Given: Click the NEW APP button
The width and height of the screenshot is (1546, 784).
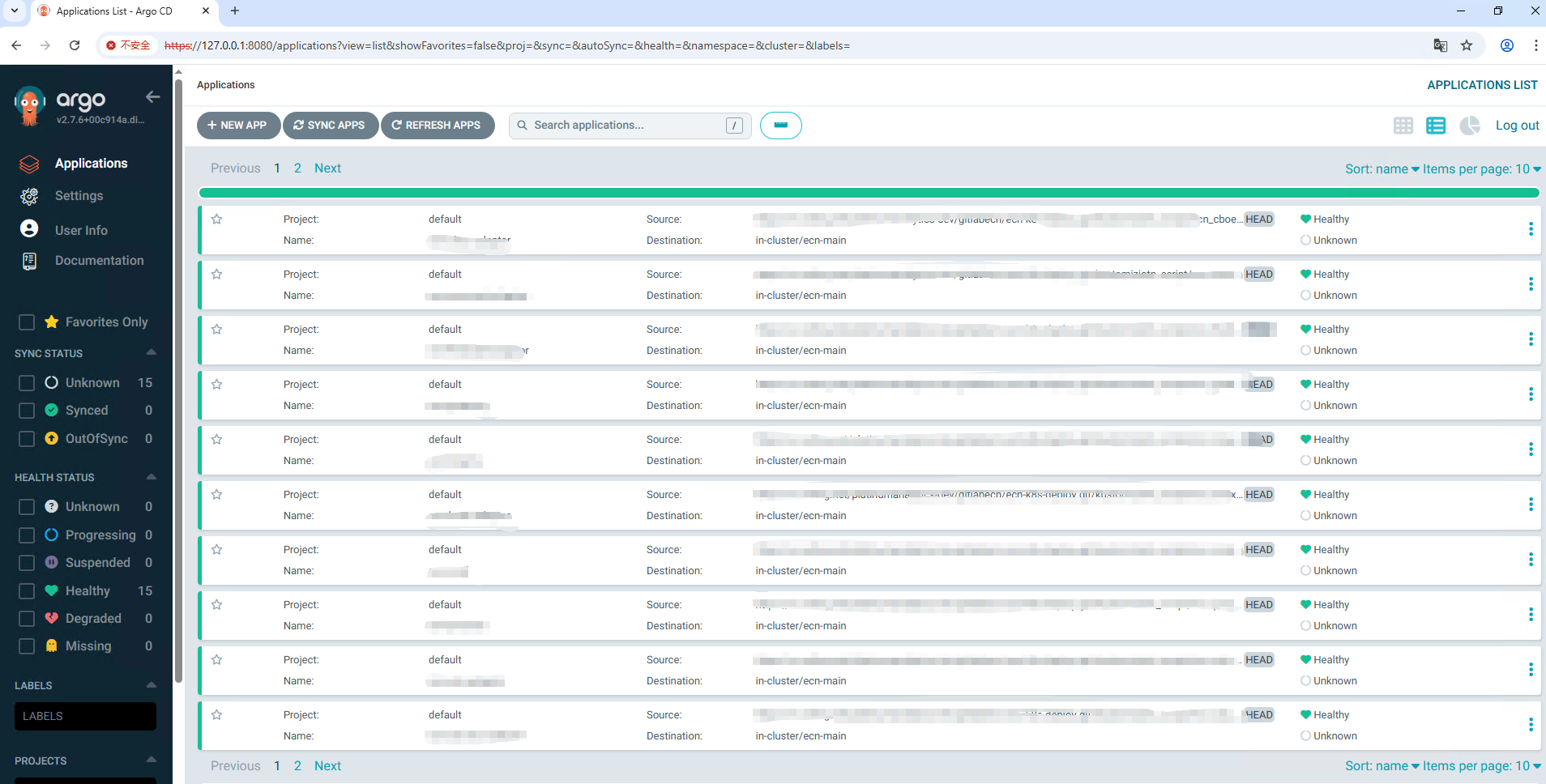Looking at the screenshot, I should pos(238,126).
